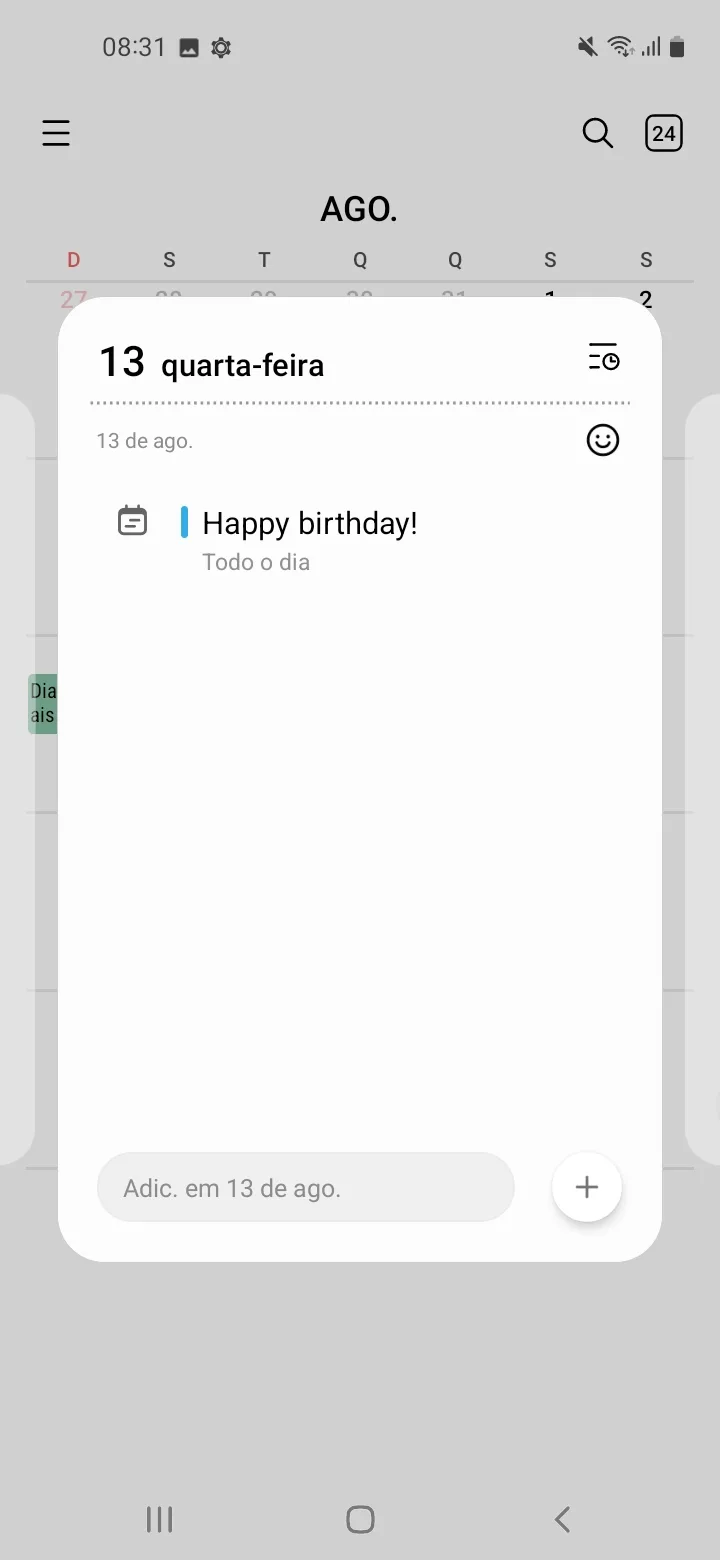Switch to the next day card on right
This screenshot has width=720, height=1560.
tap(703, 780)
